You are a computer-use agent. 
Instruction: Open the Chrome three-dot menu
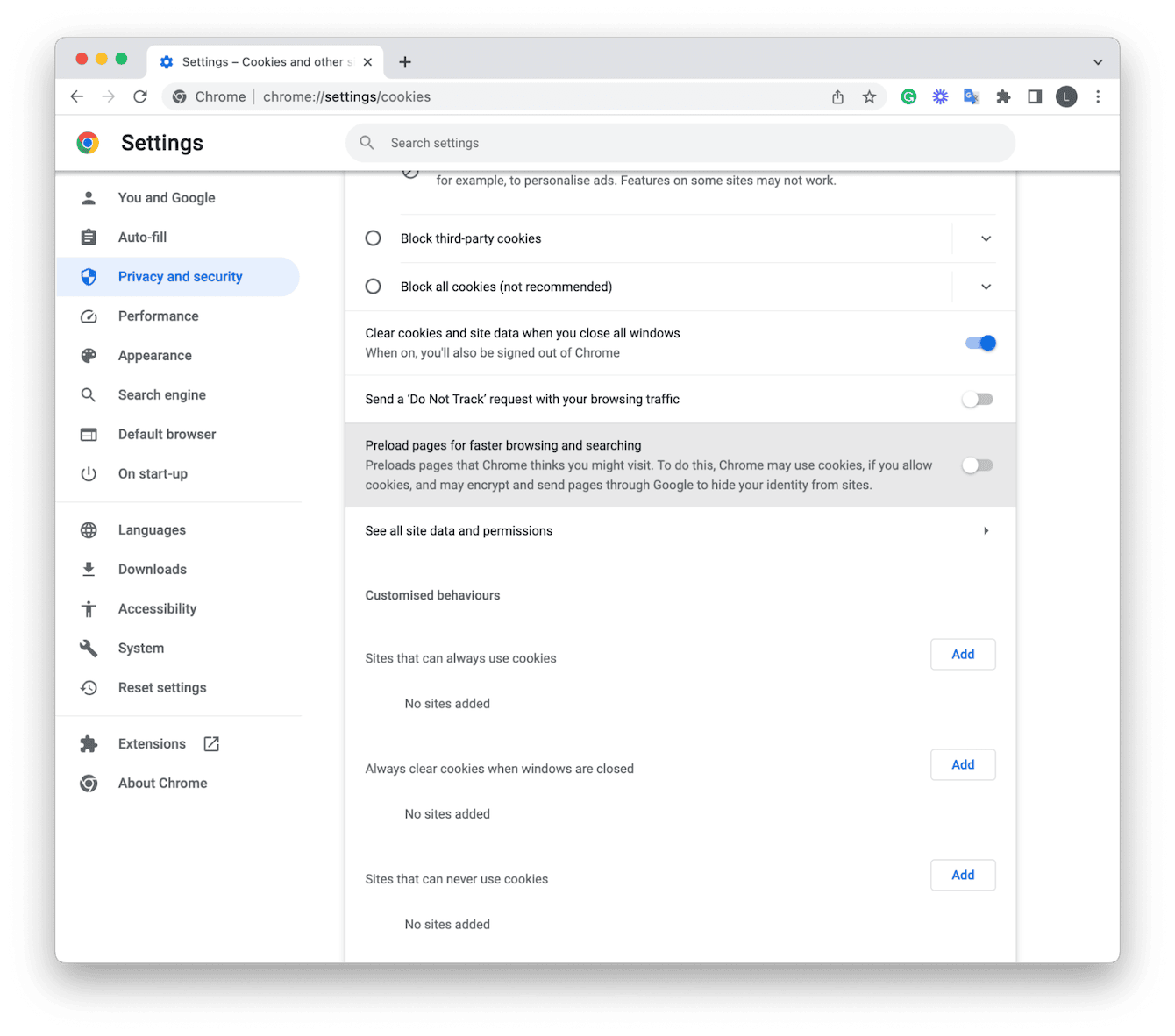pyautogui.click(x=1099, y=96)
